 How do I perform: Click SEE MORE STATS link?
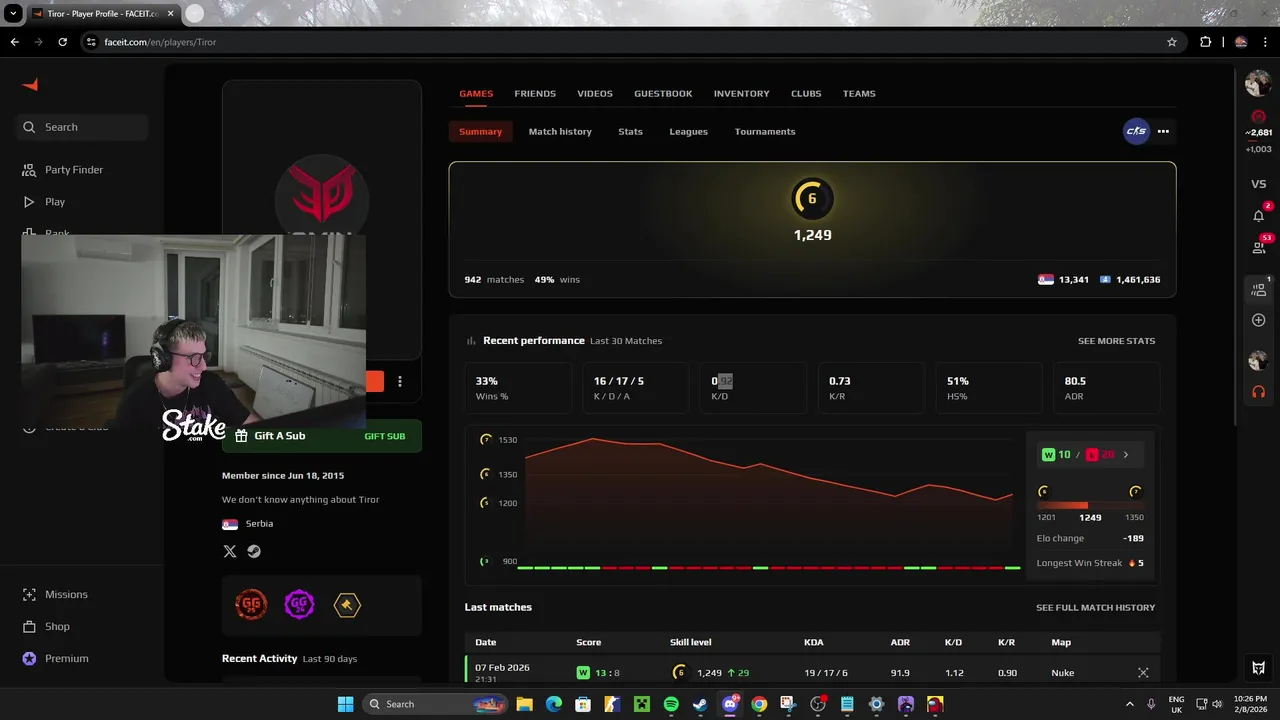[1116, 341]
